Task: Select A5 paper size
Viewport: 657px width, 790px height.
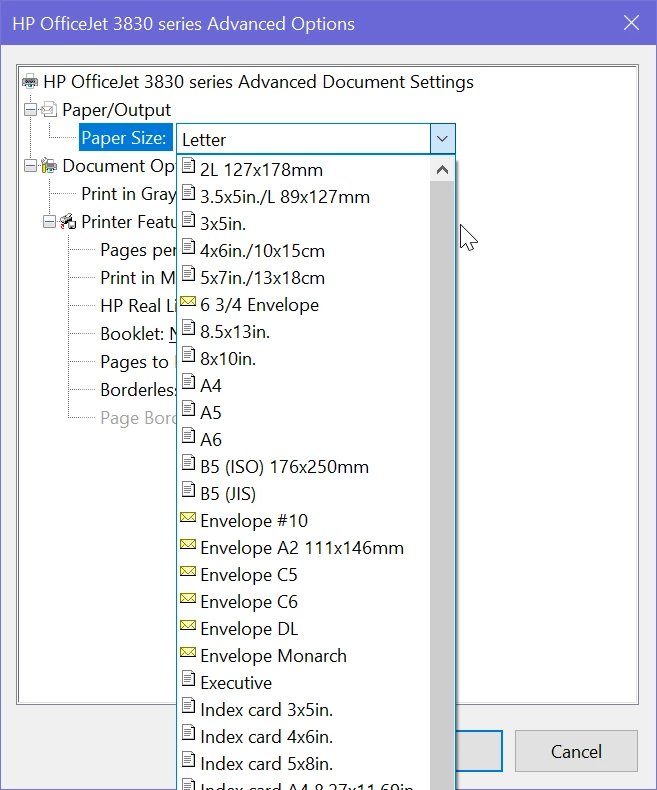Action: 304,412
